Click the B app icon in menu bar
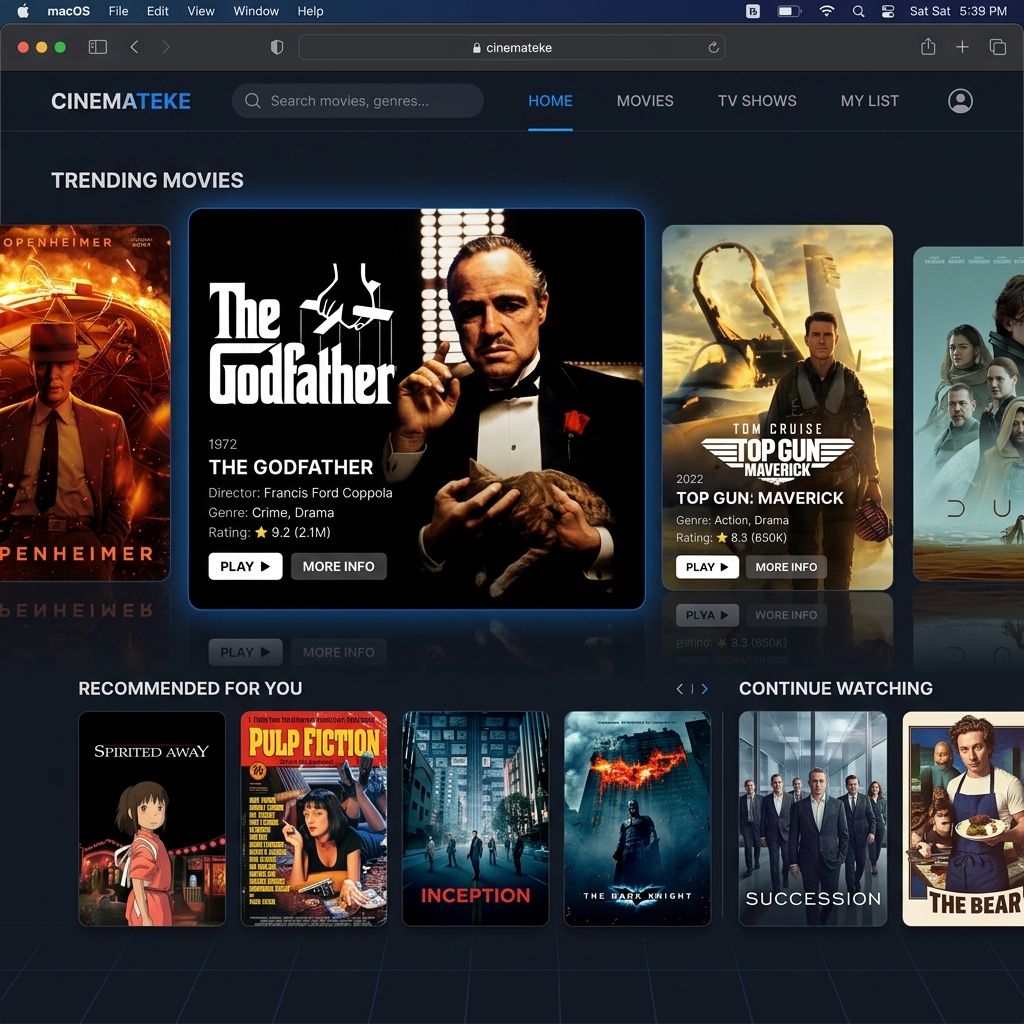This screenshot has width=1024, height=1024. (752, 11)
